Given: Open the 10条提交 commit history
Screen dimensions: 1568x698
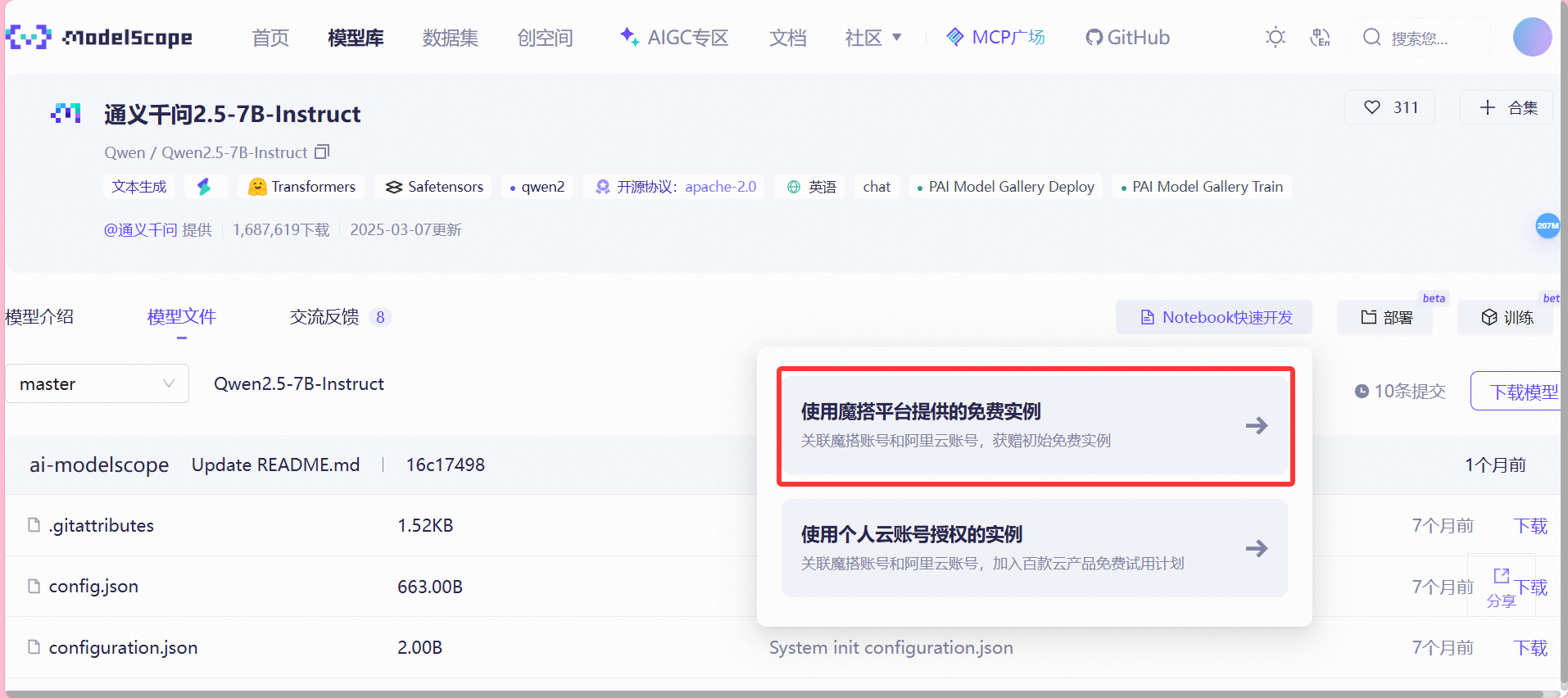Looking at the screenshot, I should [x=1400, y=391].
